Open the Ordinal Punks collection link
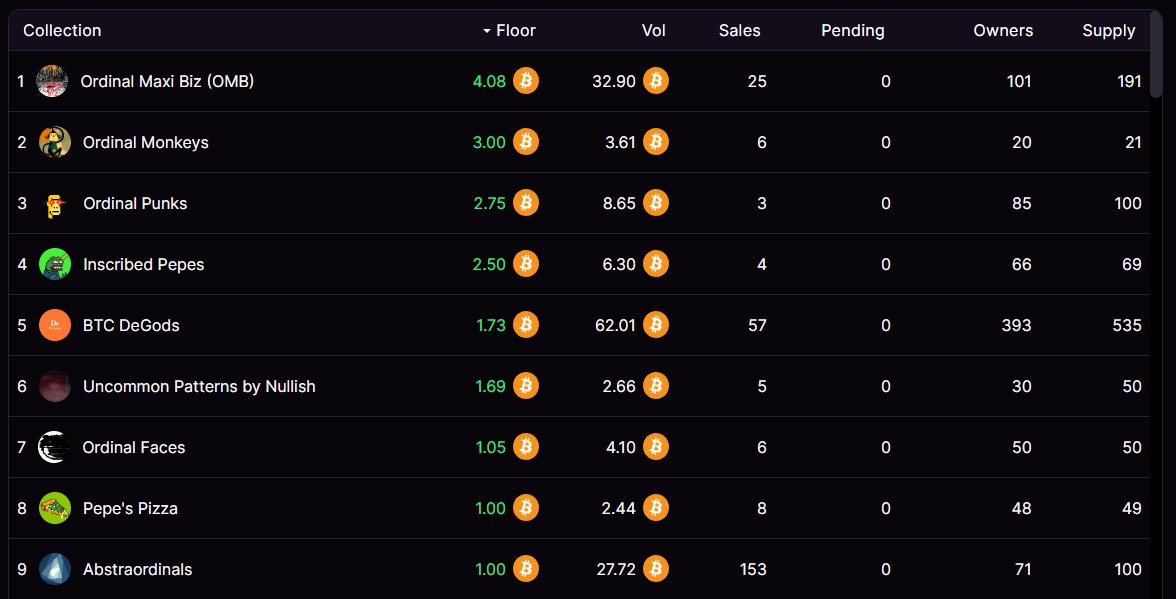1176x599 pixels. tap(135, 203)
